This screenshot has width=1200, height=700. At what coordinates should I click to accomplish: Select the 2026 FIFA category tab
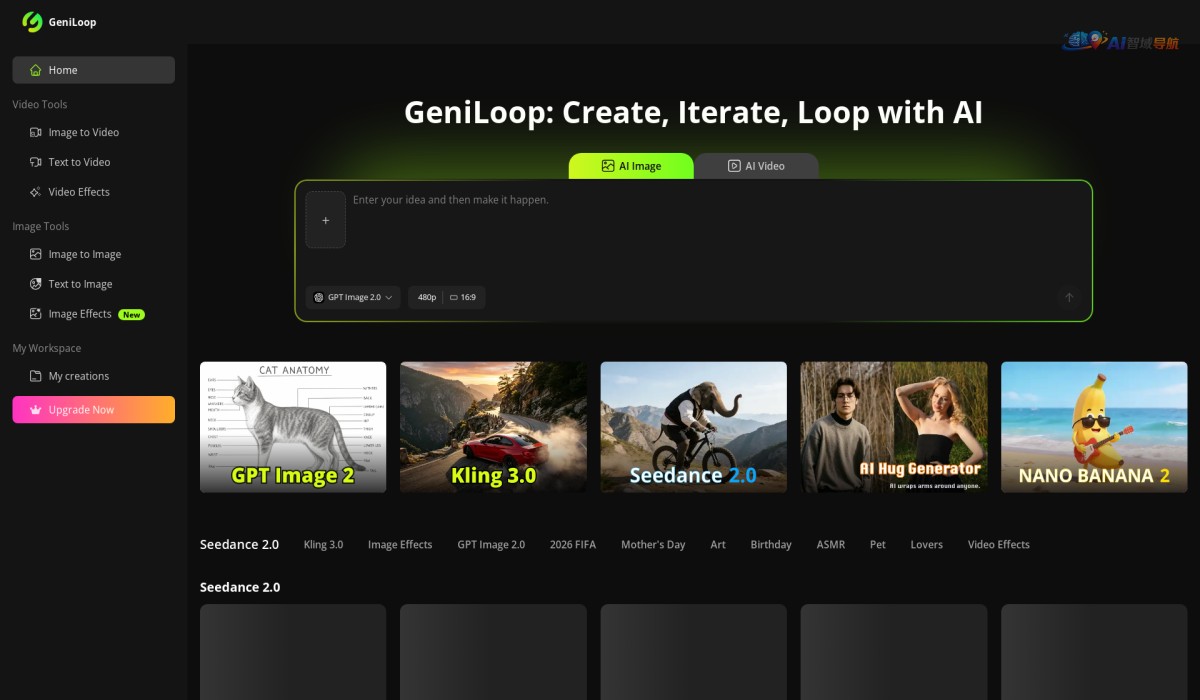point(573,544)
